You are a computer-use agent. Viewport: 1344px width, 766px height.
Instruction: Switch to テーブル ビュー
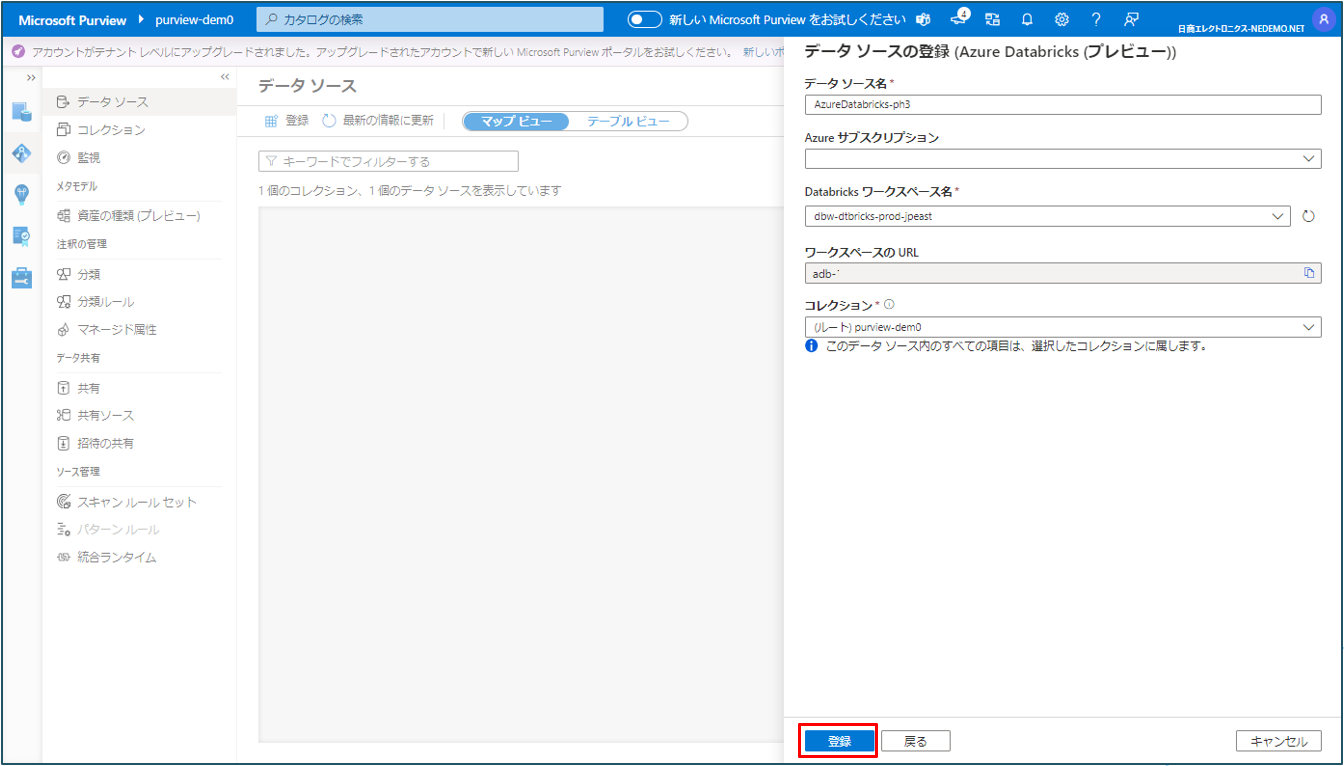point(628,121)
